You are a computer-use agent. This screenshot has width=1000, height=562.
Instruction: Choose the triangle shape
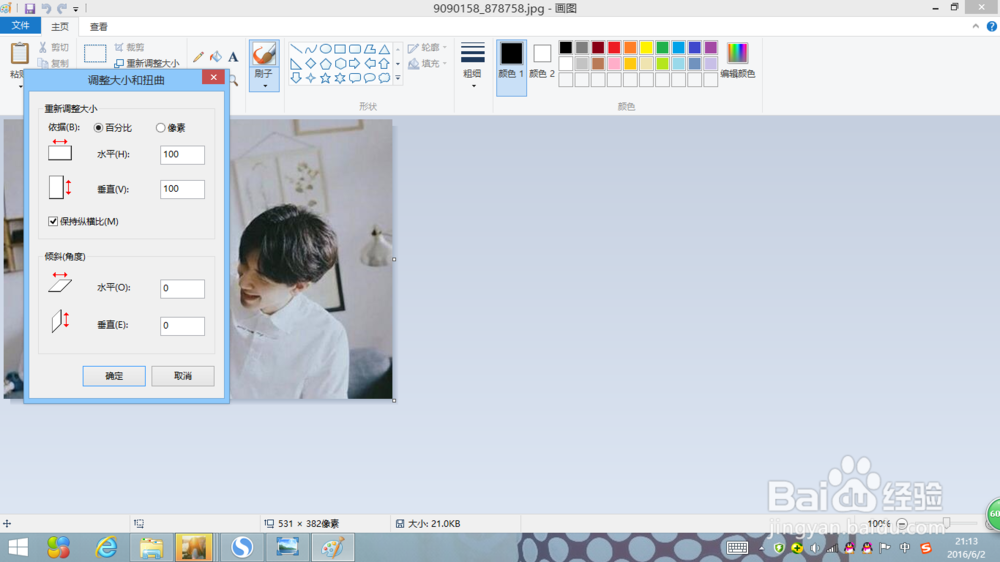[384, 49]
